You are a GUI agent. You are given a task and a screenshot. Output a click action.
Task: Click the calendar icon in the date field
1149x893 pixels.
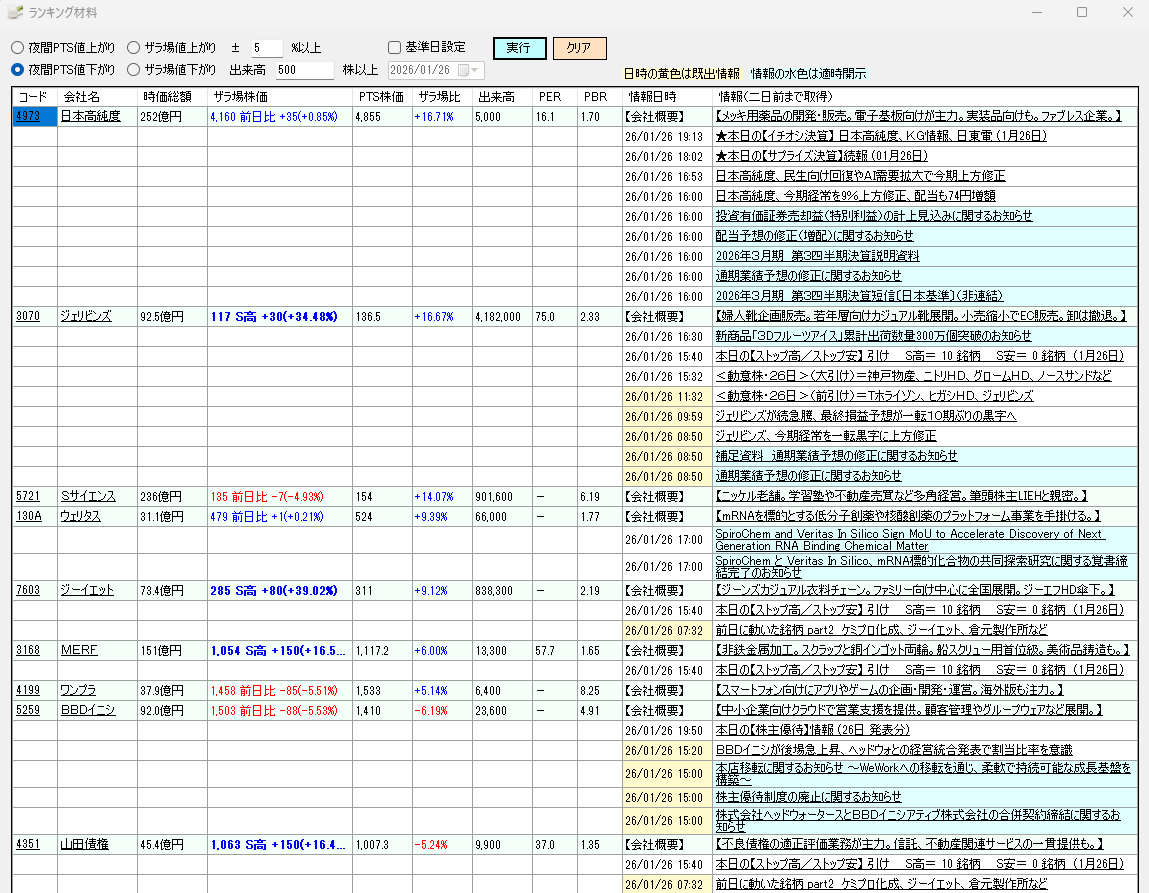click(463, 69)
